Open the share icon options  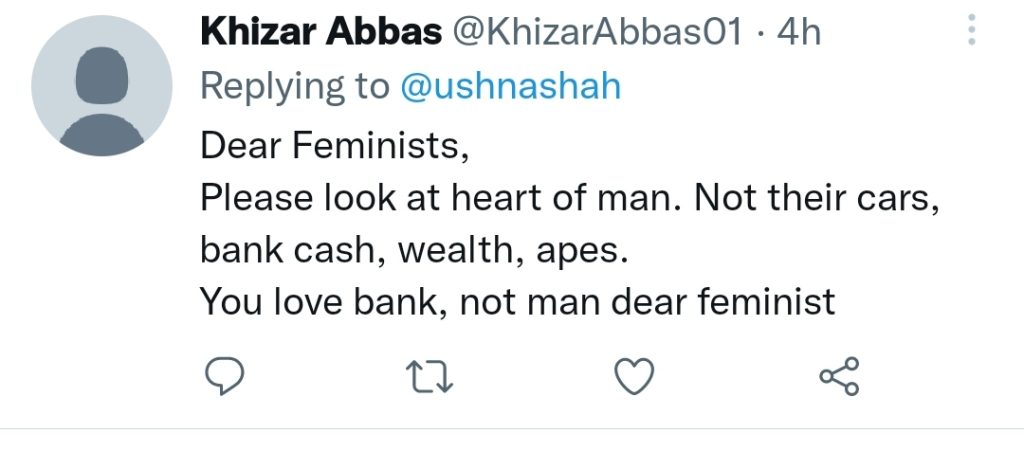(x=840, y=376)
